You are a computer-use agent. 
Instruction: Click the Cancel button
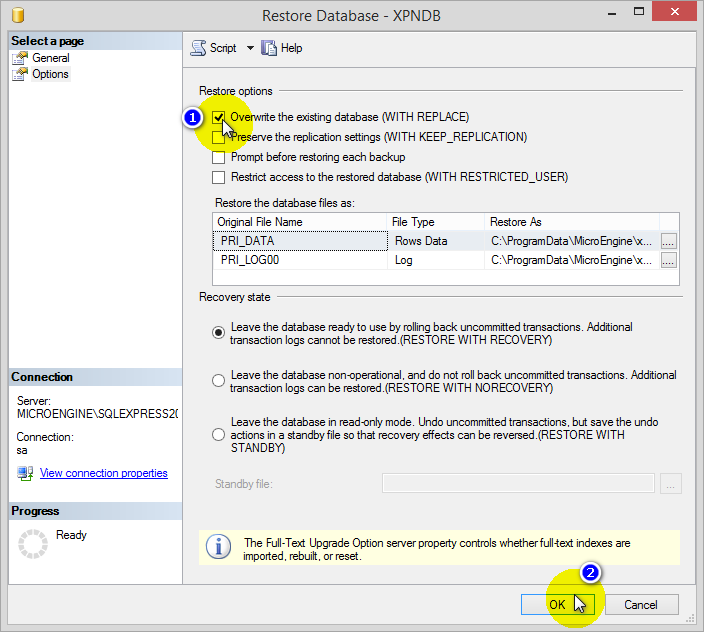click(x=640, y=605)
